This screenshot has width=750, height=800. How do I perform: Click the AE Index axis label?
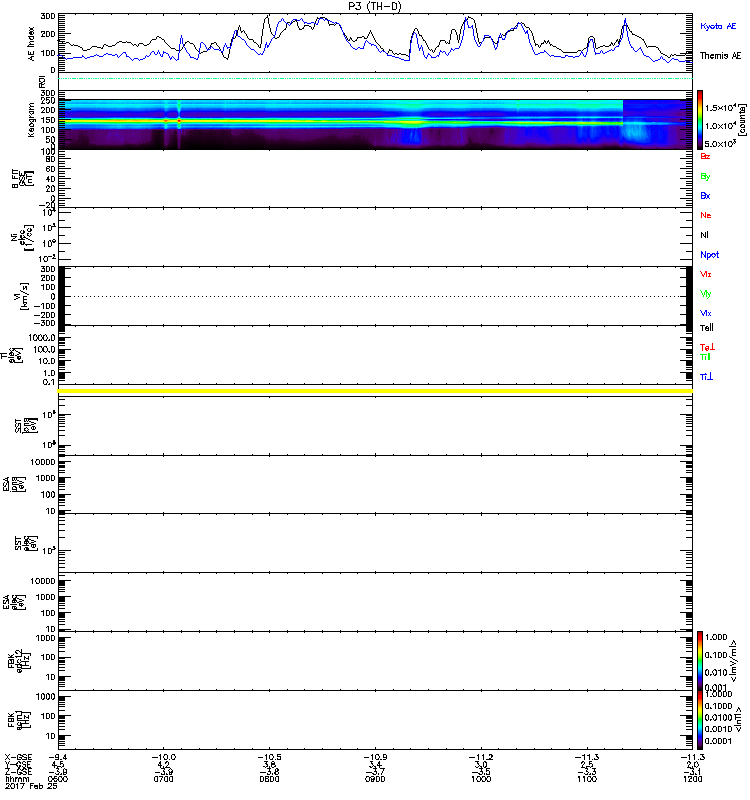pyautogui.click(x=32, y=43)
